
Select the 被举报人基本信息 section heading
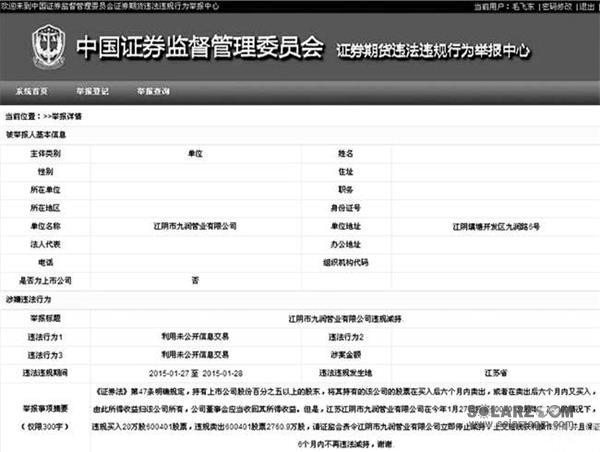point(36,135)
